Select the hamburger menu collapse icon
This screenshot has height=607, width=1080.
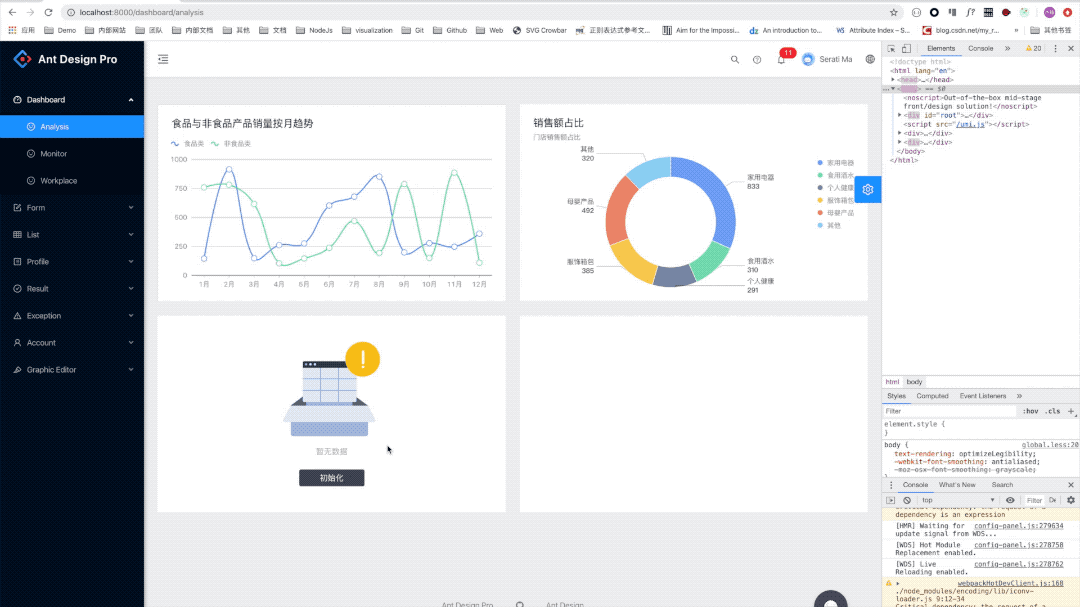[x=163, y=59]
